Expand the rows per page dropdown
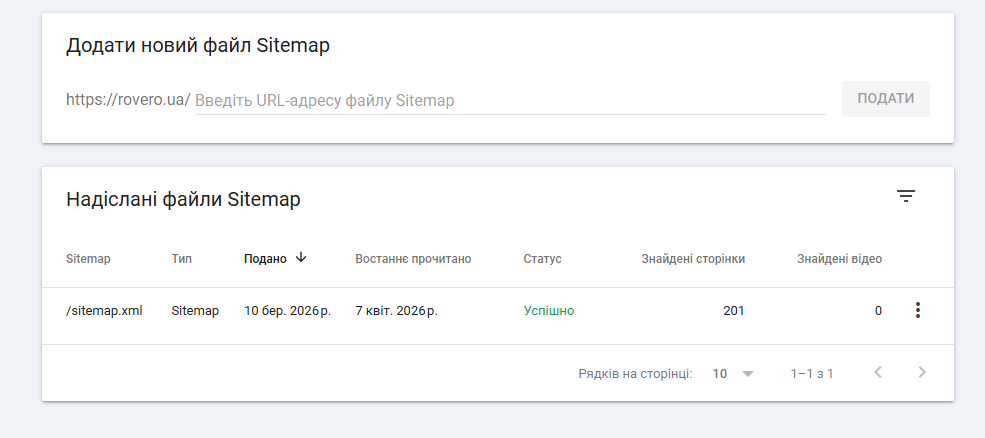This screenshot has height=438, width=985. click(x=747, y=374)
